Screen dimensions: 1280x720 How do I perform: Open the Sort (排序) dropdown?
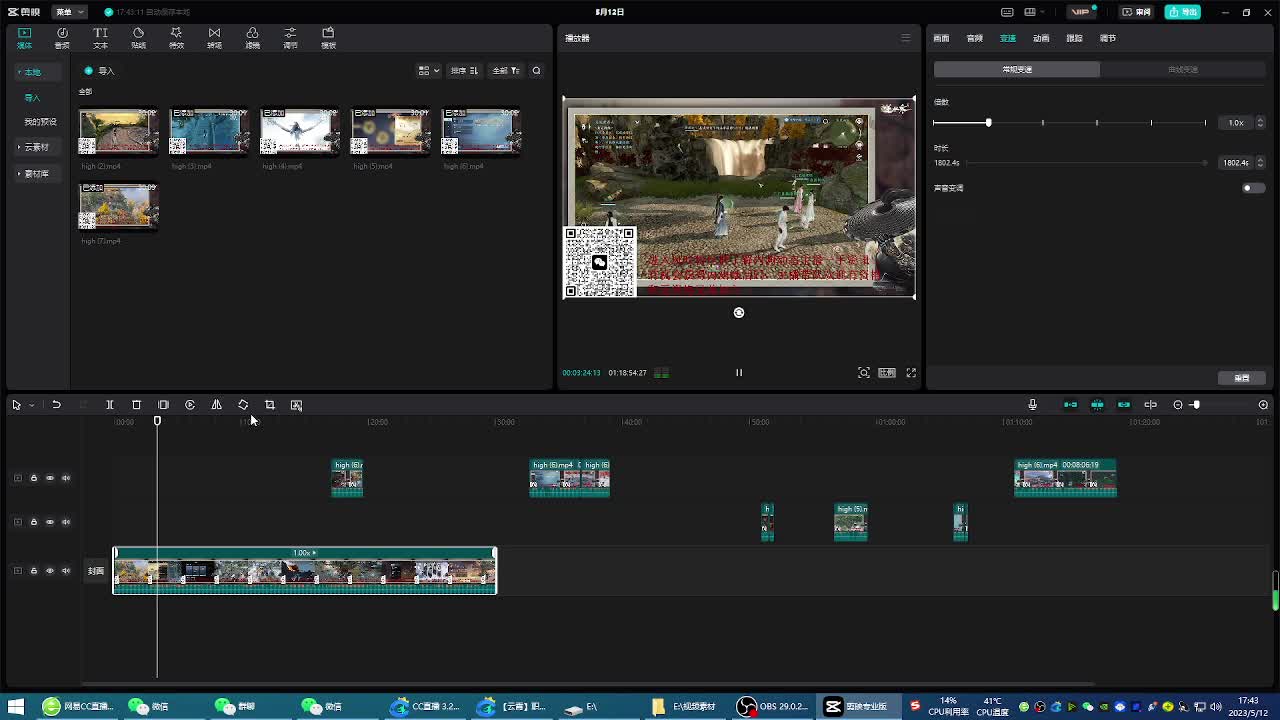[464, 71]
